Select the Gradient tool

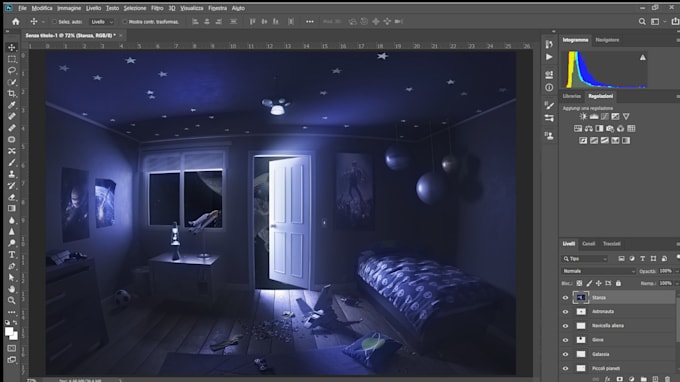12,209
